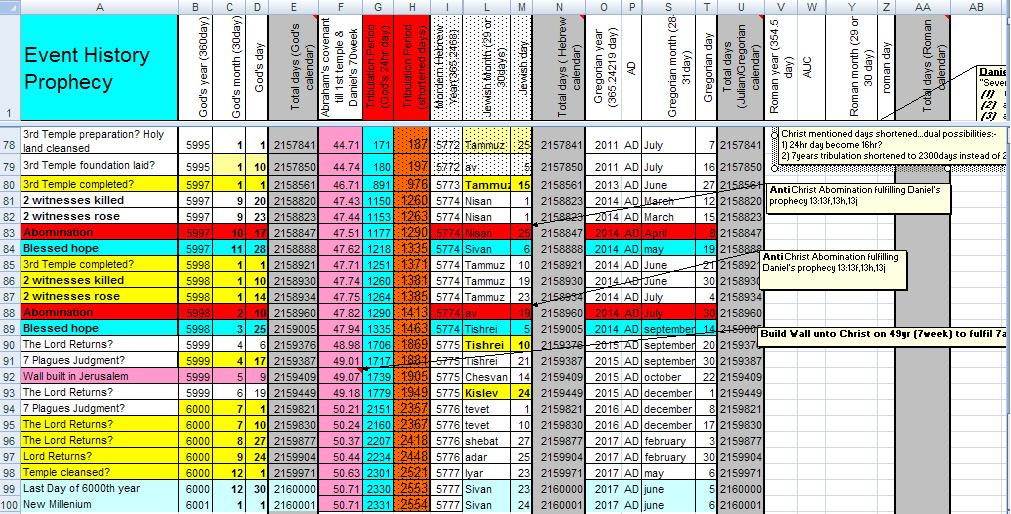Click the 'April' cell in red row 83
This screenshot has width=1011, height=514.
click(x=669, y=232)
